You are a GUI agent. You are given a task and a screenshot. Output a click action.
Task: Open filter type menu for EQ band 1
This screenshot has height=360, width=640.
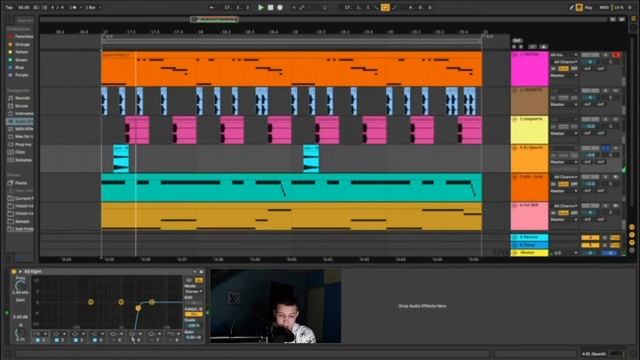coord(40,334)
